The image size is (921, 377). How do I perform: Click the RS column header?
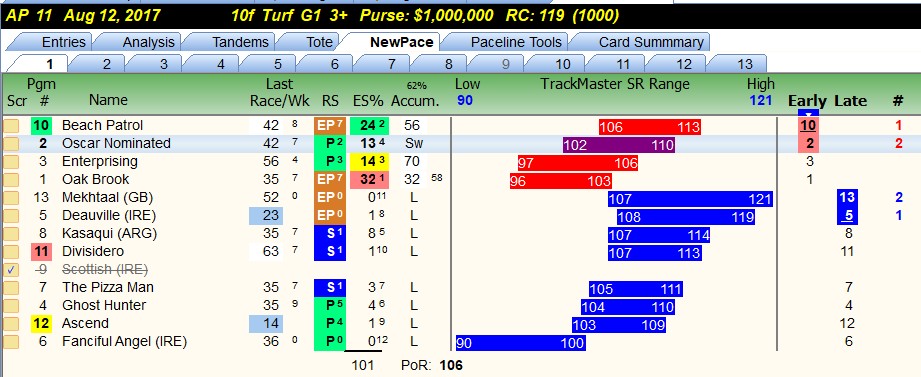[x=330, y=100]
